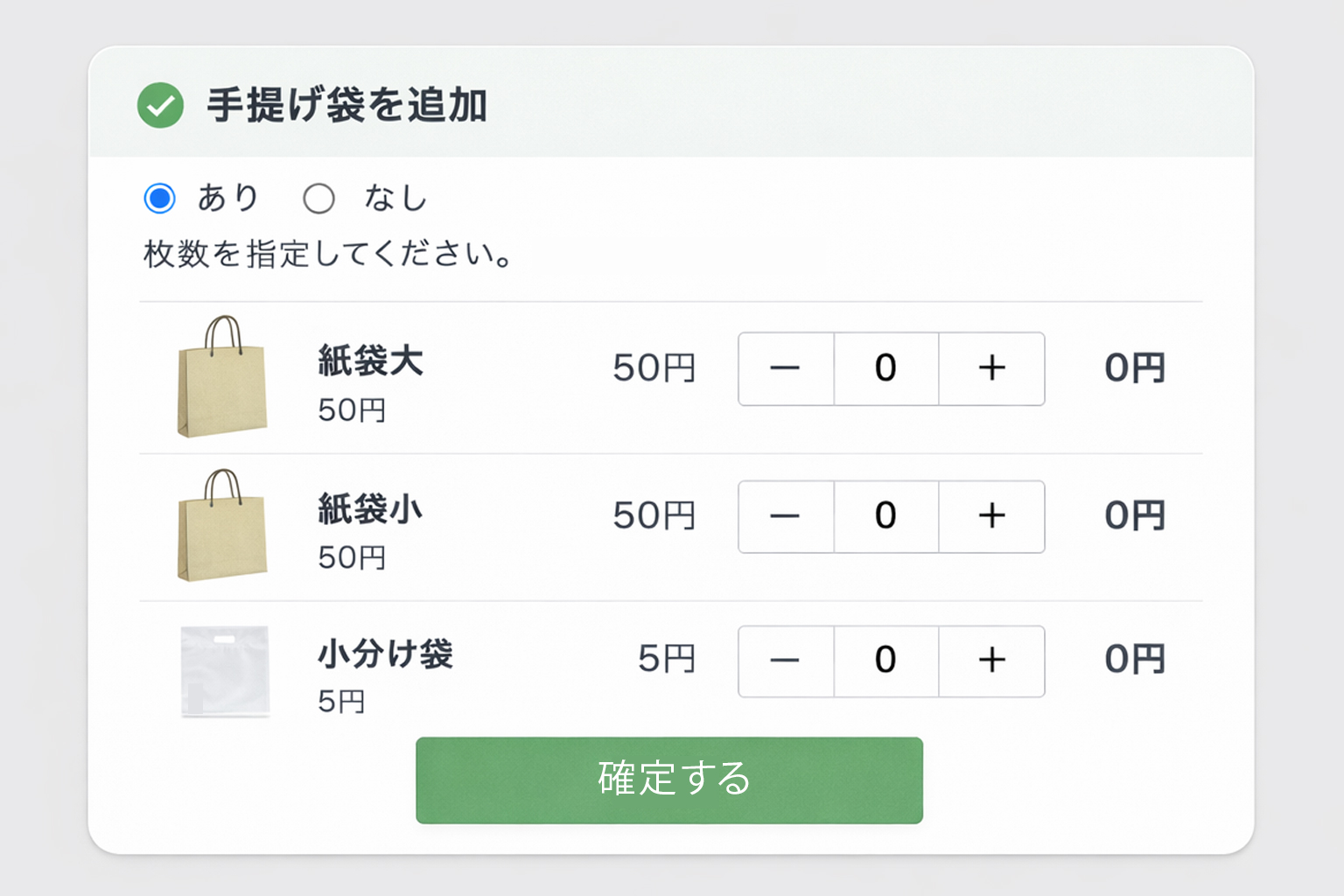Increase 紙袋大 quantity with plus button
The image size is (1344, 896).
coord(991,368)
